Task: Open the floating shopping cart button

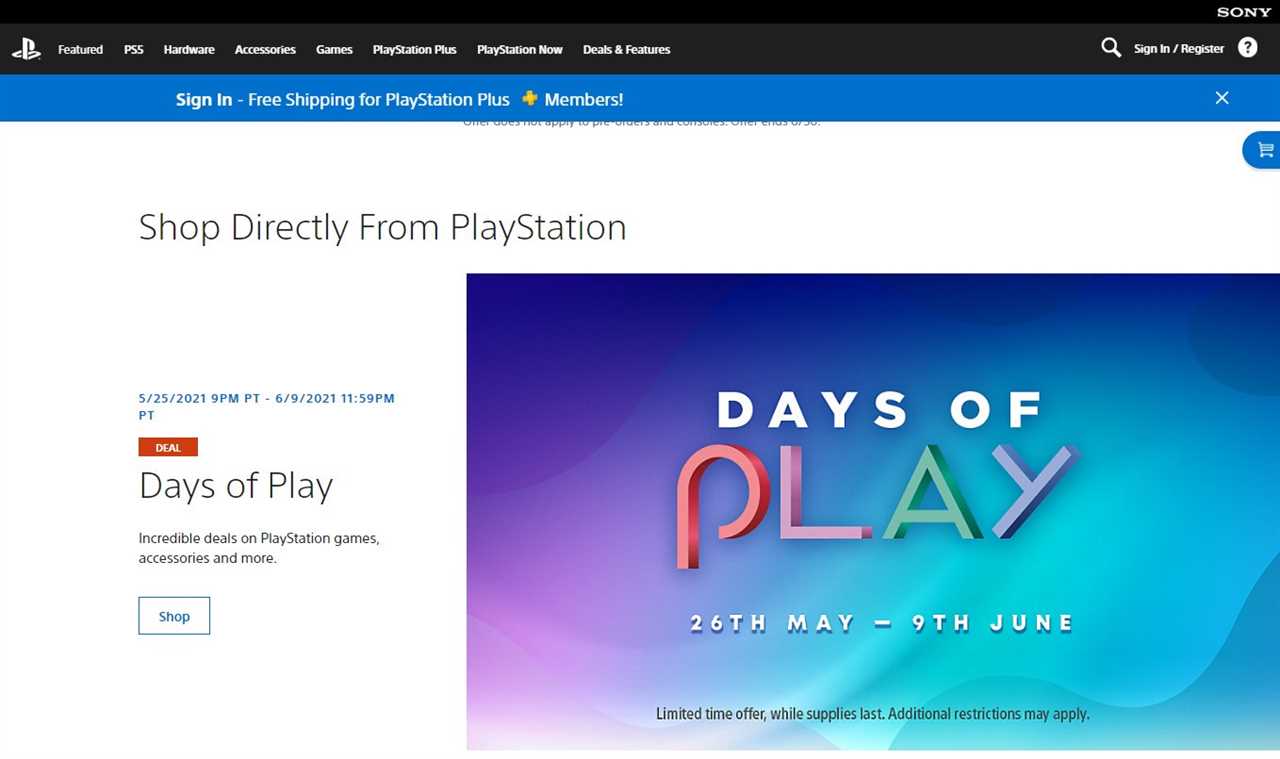Action: coord(1263,150)
